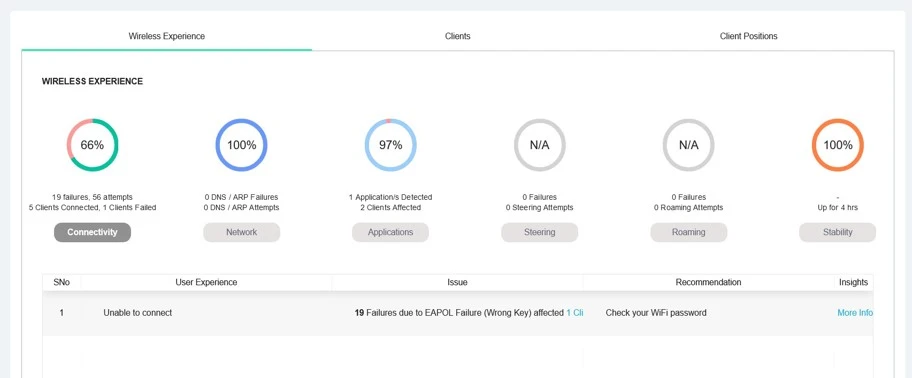
Task: Click the 100% network donut chart
Action: (x=241, y=145)
